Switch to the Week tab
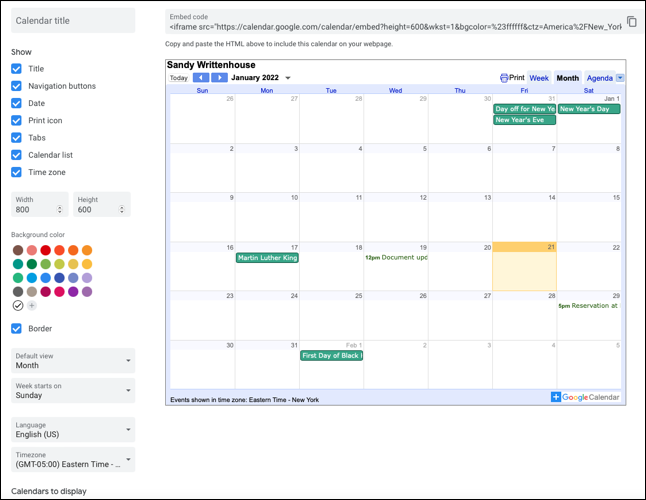 click(538, 78)
